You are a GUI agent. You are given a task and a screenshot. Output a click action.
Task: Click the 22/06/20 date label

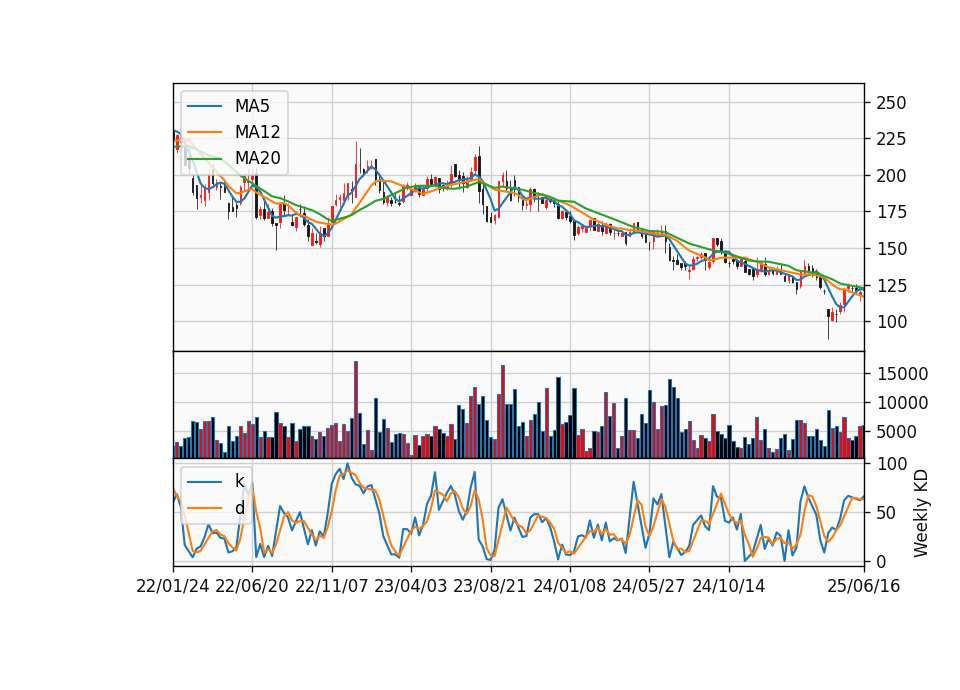pyautogui.click(x=252, y=586)
